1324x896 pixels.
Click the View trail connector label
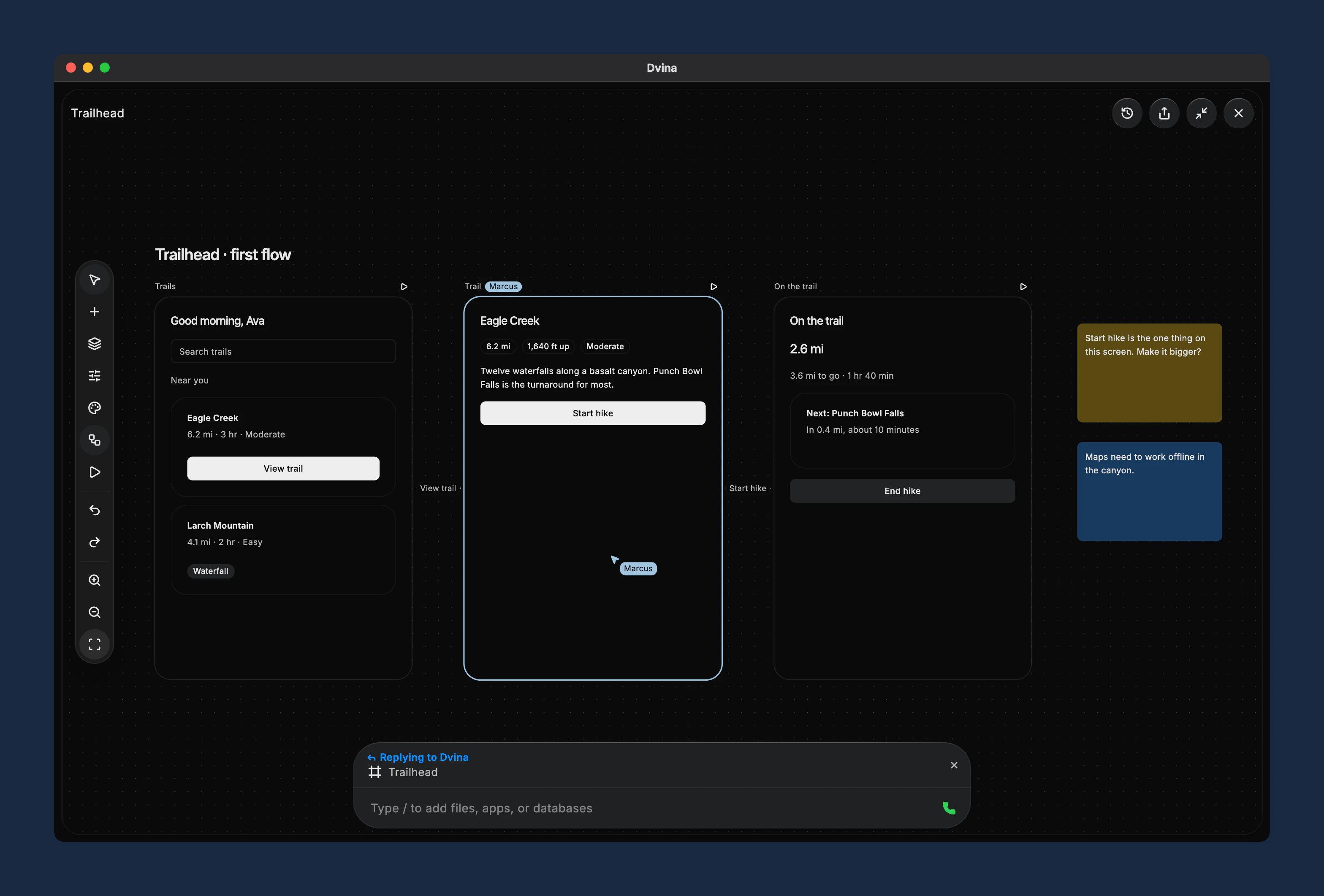(437, 488)
